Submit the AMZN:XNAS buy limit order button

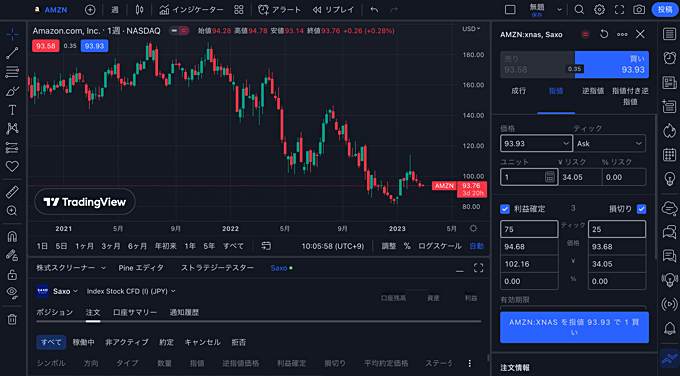tap(574, 327)
